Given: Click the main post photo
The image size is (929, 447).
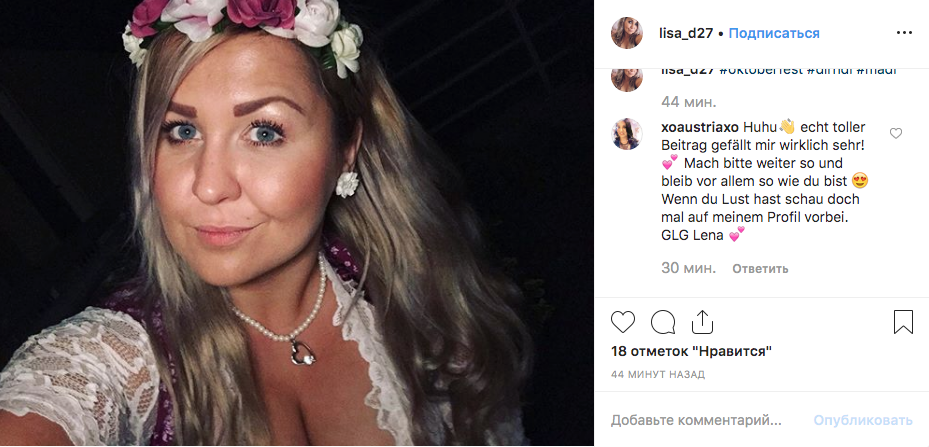Looking at the screenshot, I should coord(297,223).
